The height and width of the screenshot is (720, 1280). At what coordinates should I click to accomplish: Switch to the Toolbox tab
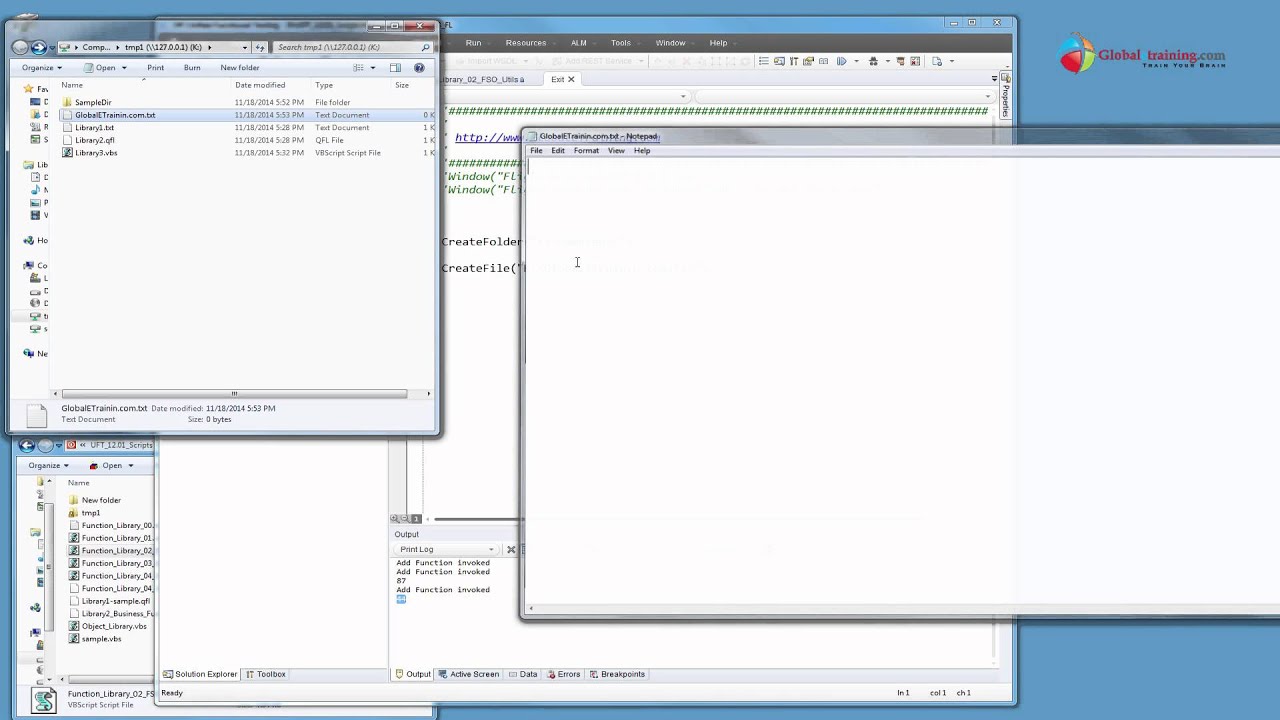tap(266, 674)
